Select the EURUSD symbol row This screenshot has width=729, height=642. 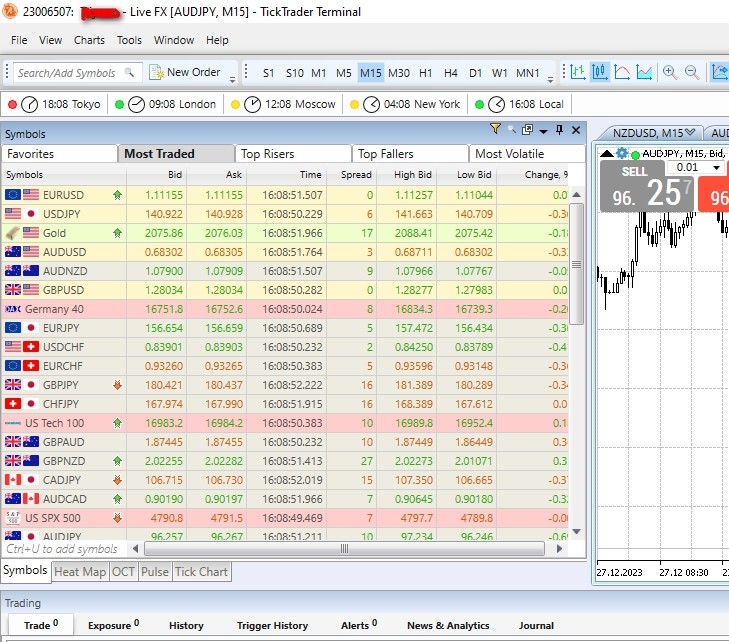coord(285,195)
